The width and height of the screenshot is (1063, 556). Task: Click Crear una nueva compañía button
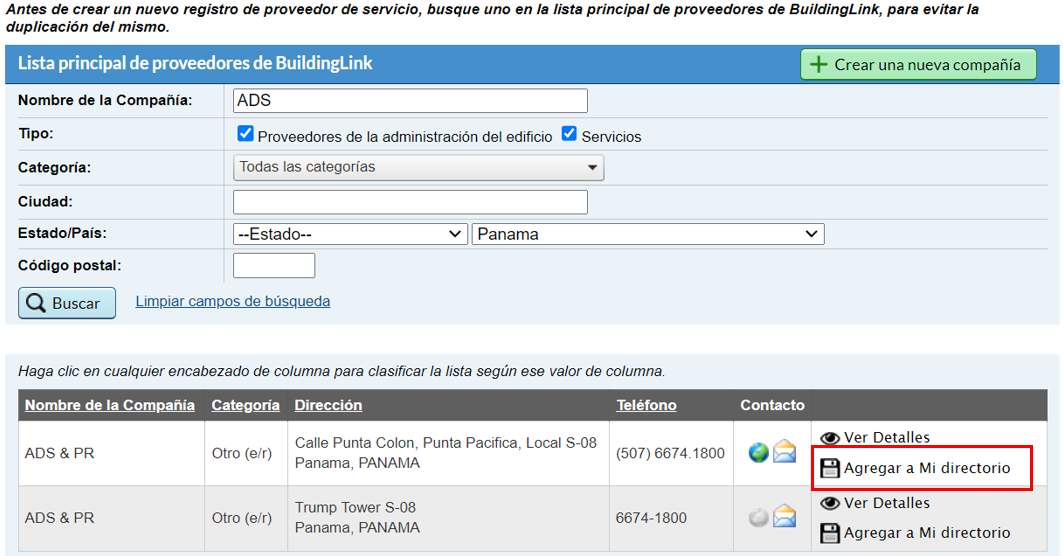pos(918,64)
